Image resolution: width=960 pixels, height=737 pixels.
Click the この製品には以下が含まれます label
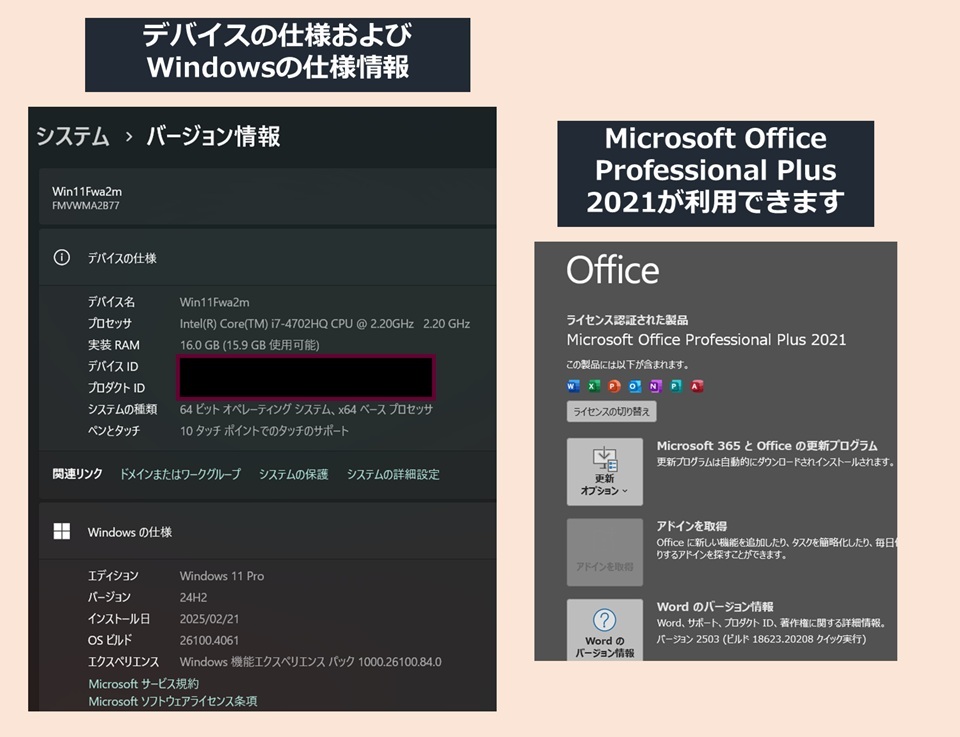[628, 364]
